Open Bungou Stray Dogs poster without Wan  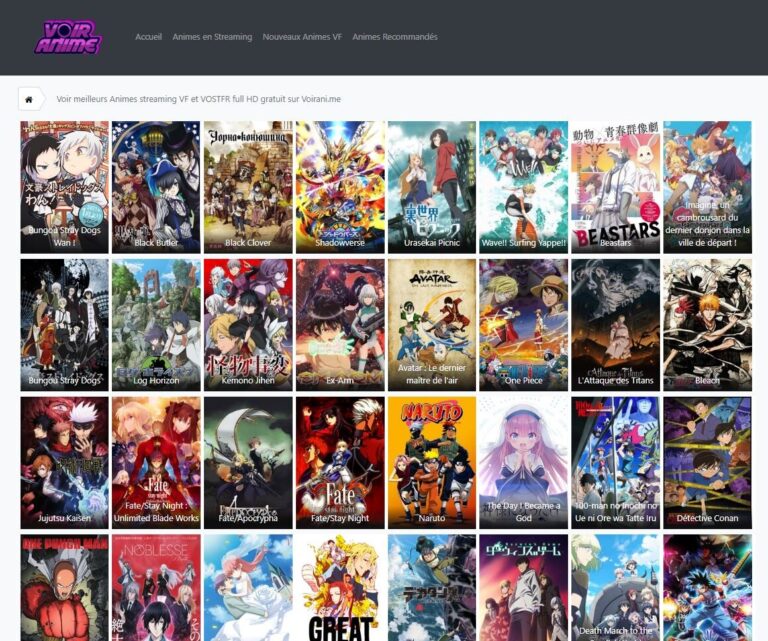coord(64,325)
